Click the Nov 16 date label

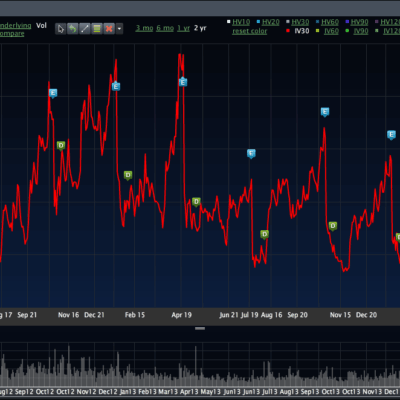pos(68,315)
